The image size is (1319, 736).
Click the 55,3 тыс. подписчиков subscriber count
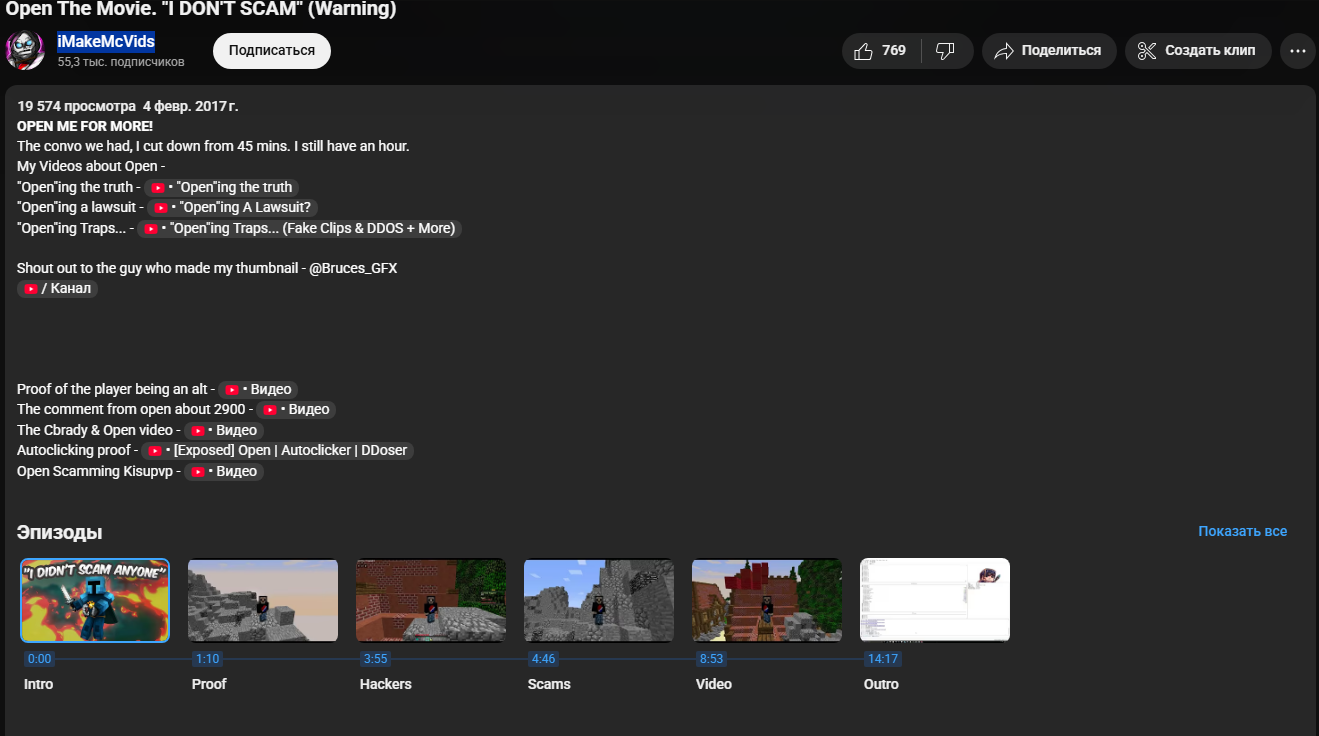coord(121,62)
